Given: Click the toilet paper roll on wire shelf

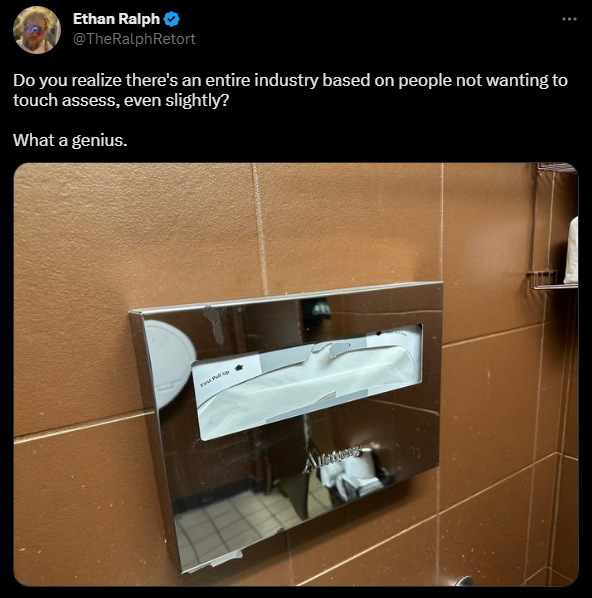Looking at the screenshot, I should coord(571,250).
